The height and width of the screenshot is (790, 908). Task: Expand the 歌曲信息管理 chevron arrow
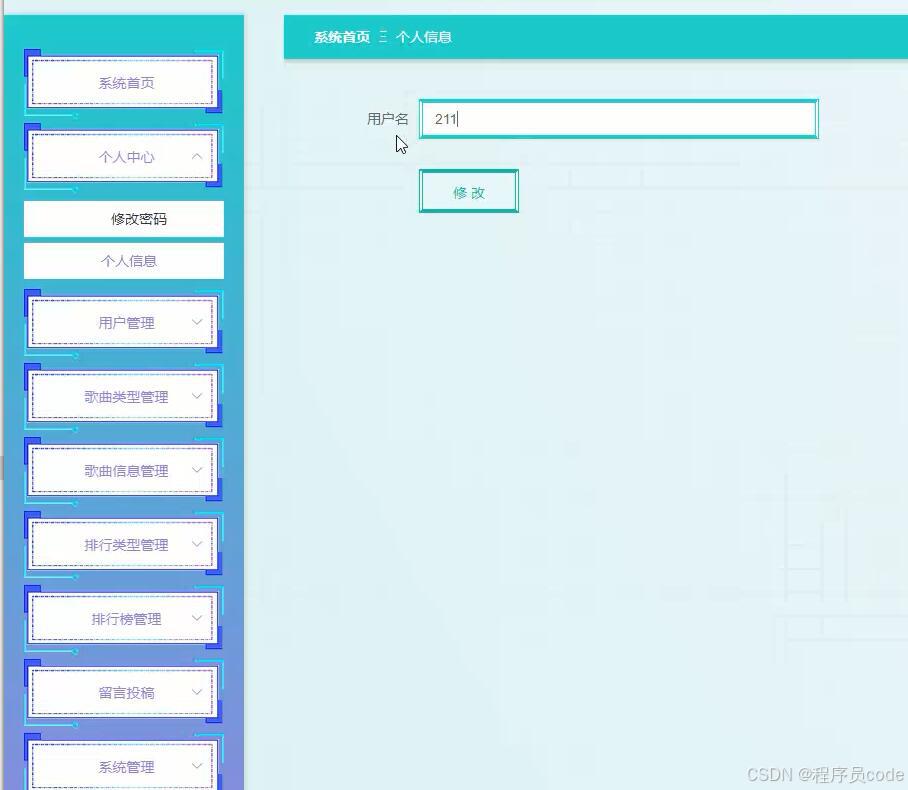click(197, 470)
